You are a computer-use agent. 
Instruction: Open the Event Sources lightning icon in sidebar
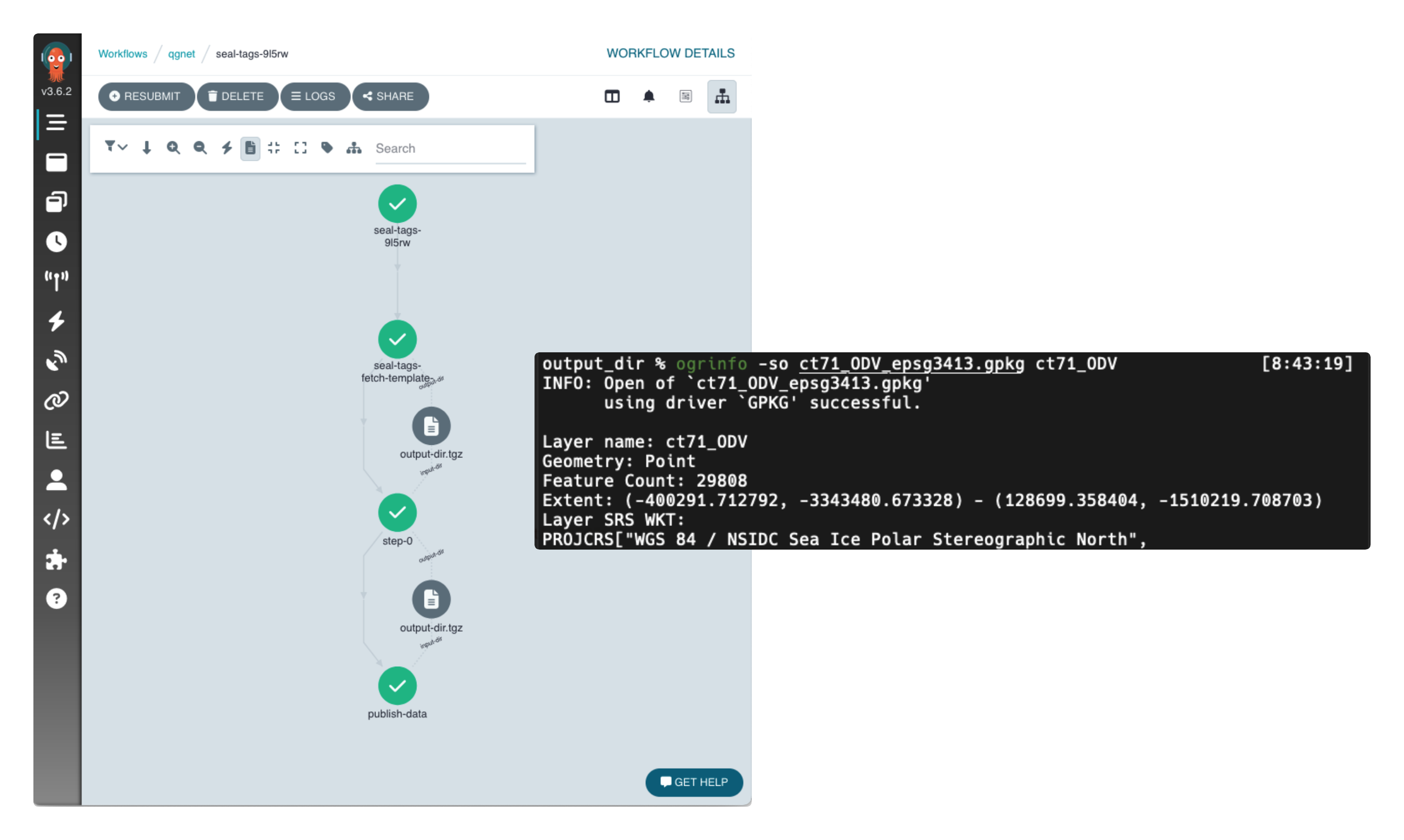pyautogui.click(x=56, y=321)
